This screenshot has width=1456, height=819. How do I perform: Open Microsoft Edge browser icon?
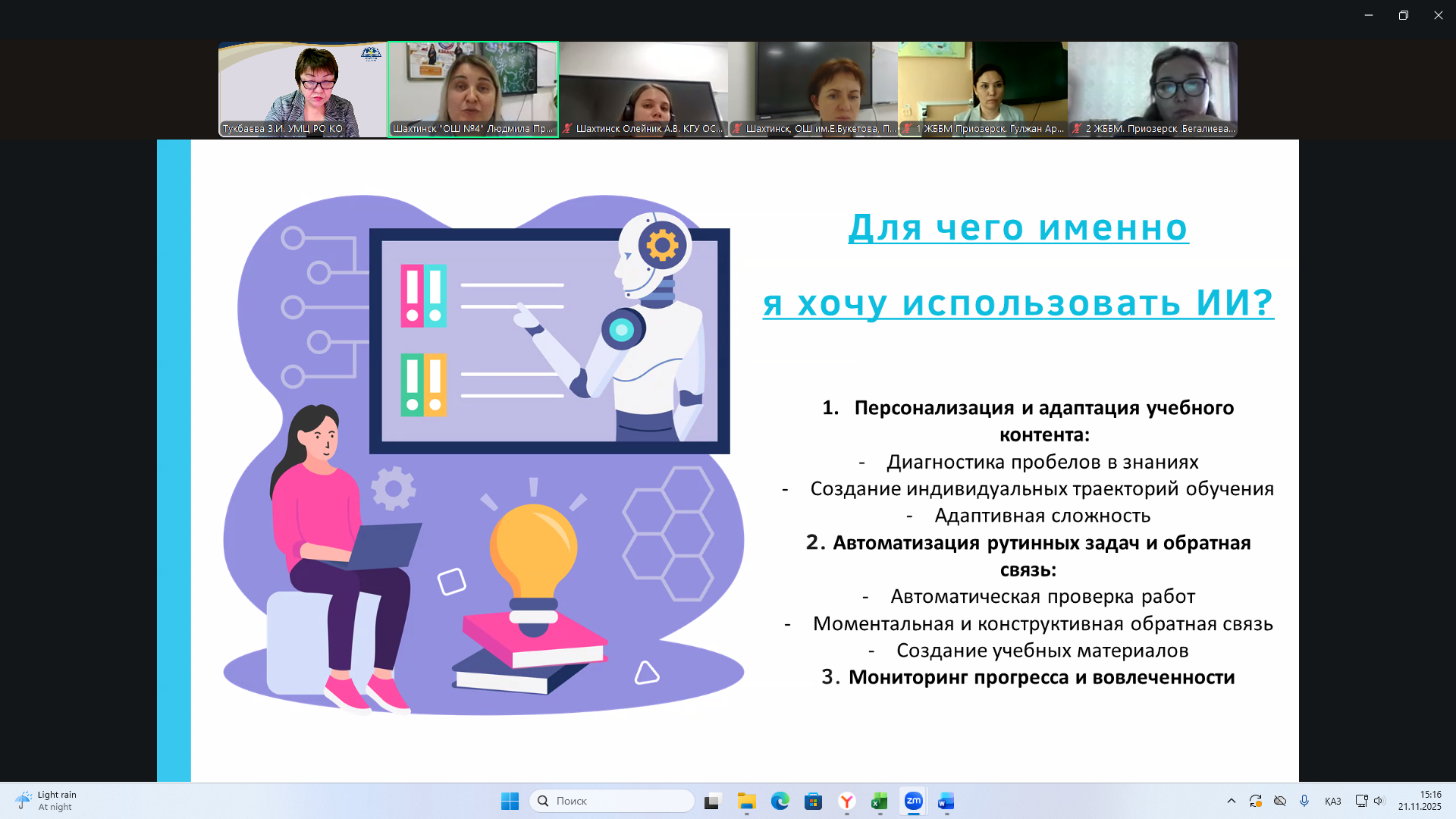[x=780, y=801]
